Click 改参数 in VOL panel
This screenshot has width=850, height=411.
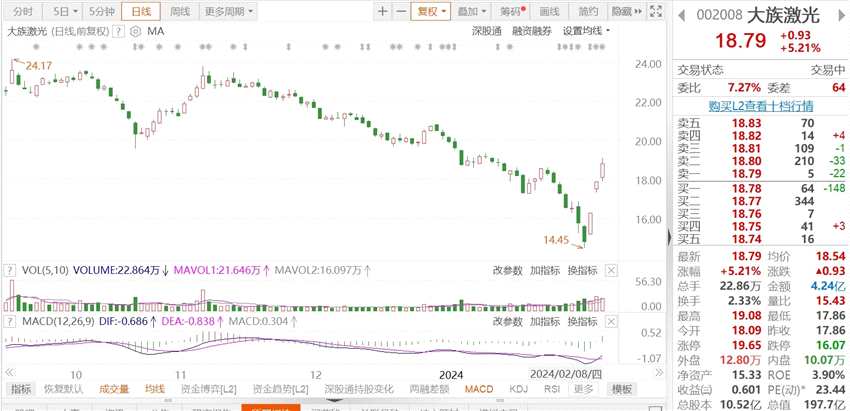click(x=507, y=270)
